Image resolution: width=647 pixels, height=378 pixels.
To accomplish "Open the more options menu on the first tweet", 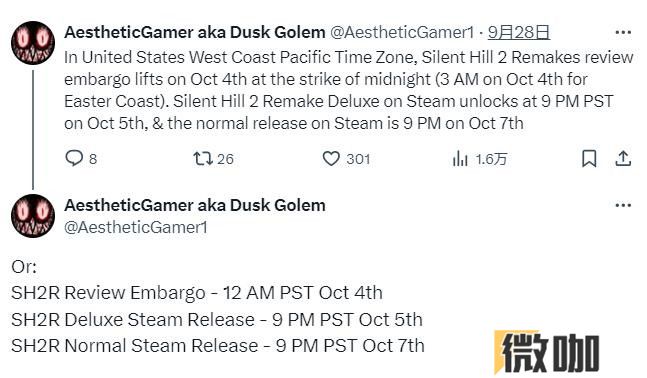I will tap(623, 32).
